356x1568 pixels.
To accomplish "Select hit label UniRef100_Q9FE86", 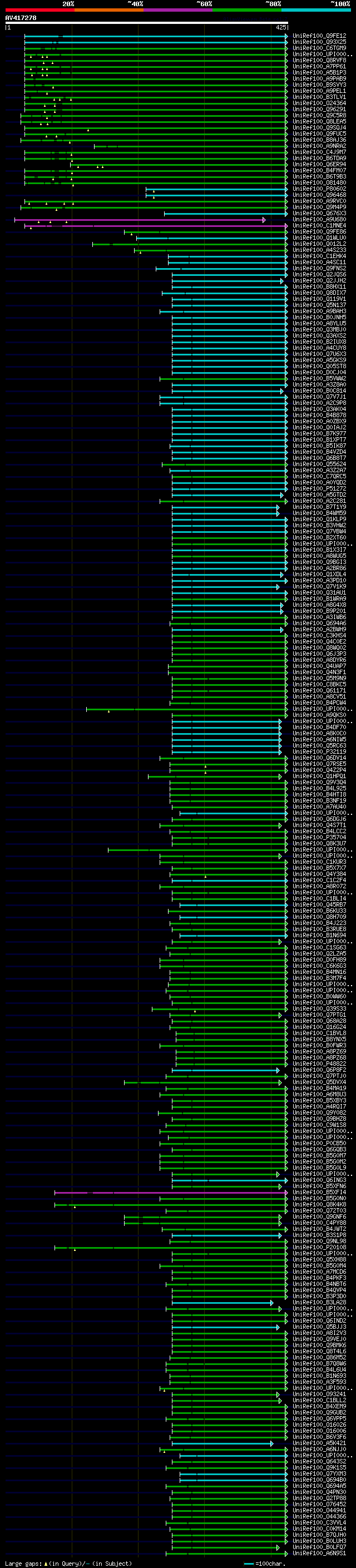I will tap(319, 231).
